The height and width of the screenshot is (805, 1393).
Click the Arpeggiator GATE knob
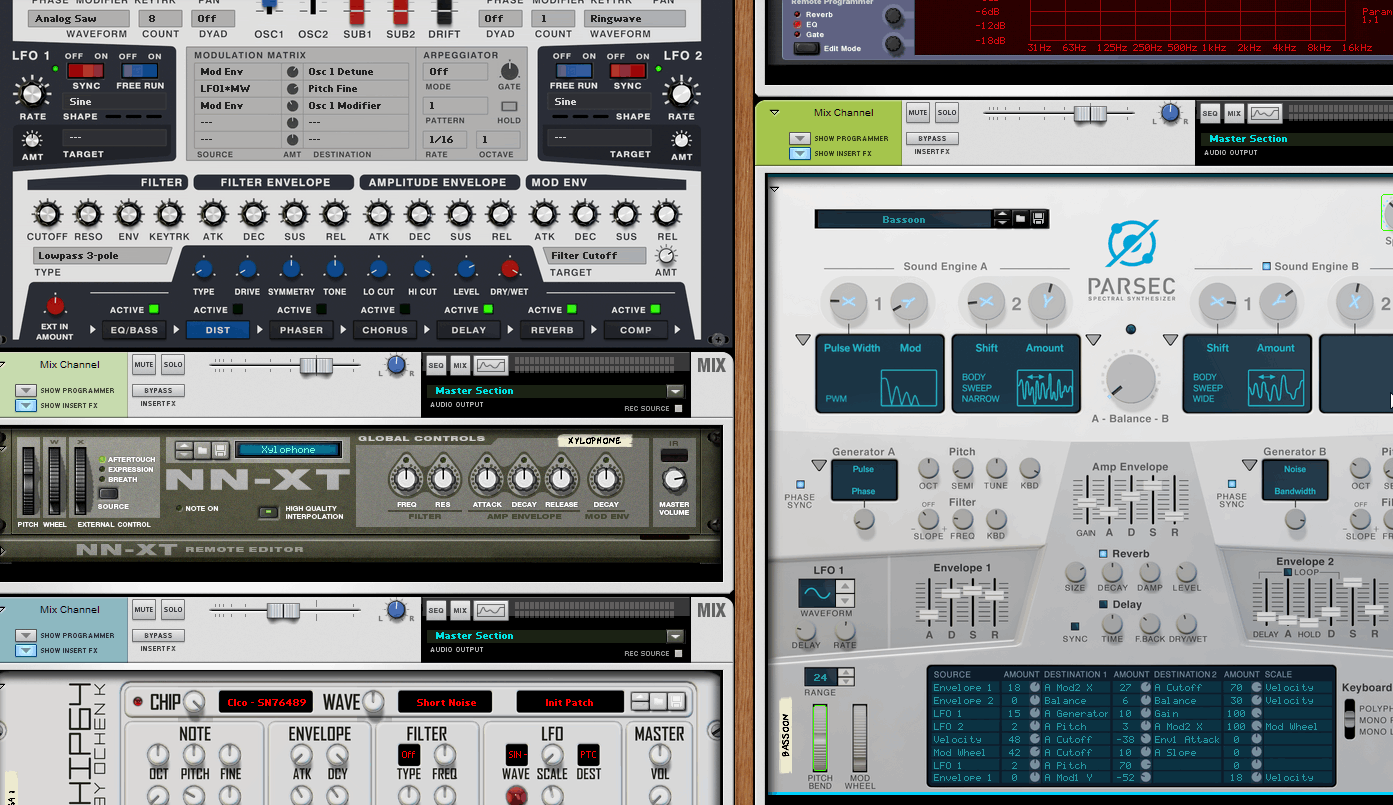point(510,71)
